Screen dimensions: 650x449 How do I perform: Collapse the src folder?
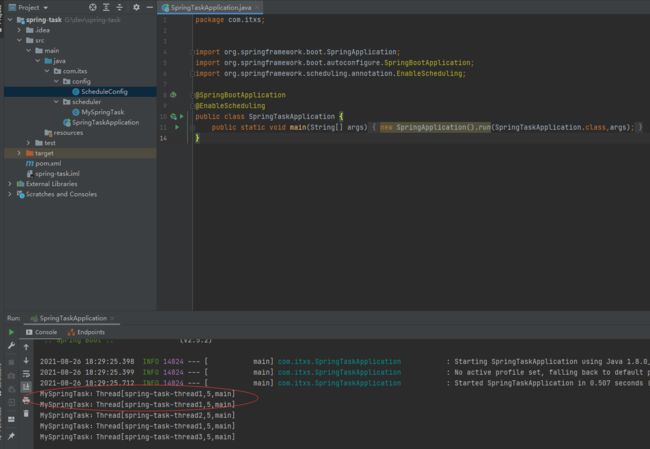click(19, 40)
